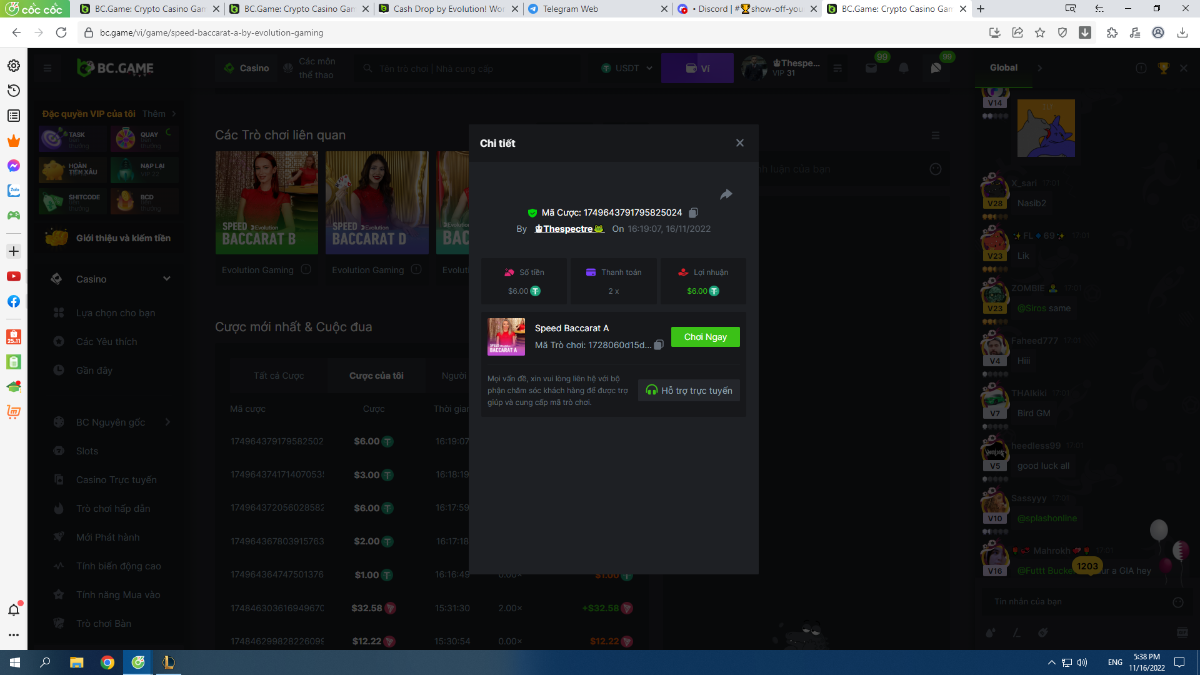Switch to the Telegram Web tab
The width and height of the screenshot is (1200, 675).
[596, 9]
